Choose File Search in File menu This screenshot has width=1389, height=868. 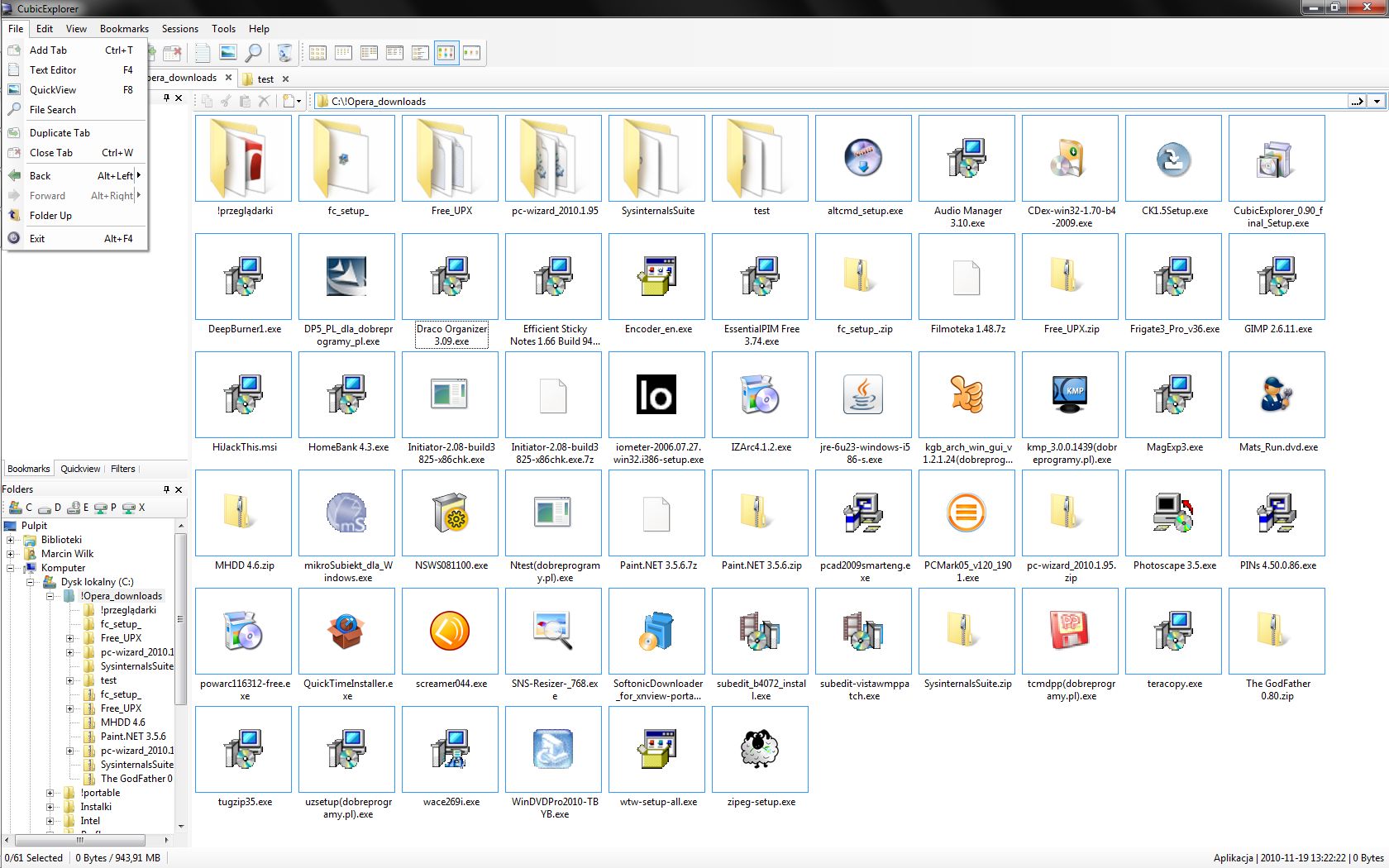pyautogui.click(x=75, y=110)
